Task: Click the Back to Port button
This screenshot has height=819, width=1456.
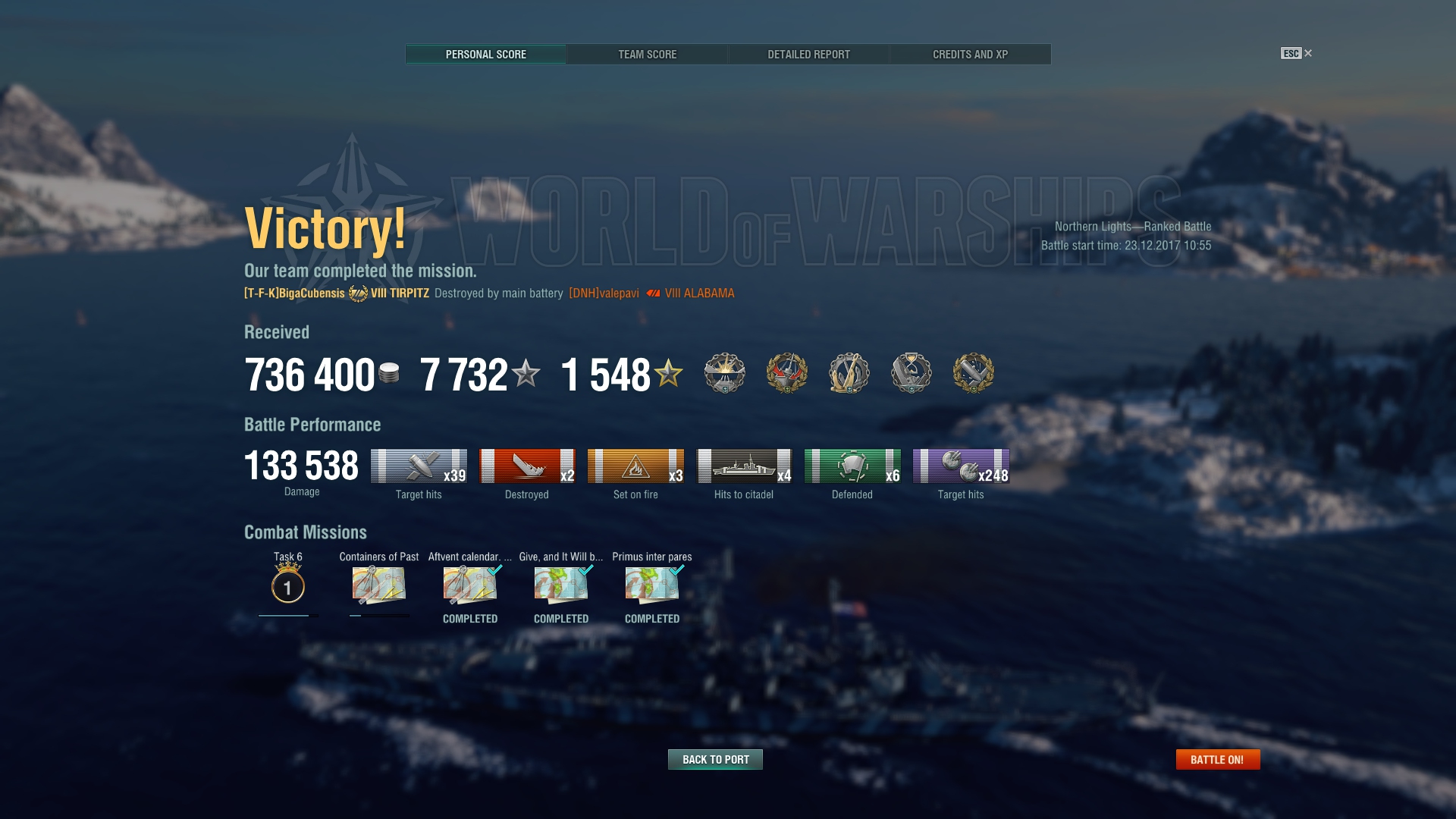Action: [715, 759]
